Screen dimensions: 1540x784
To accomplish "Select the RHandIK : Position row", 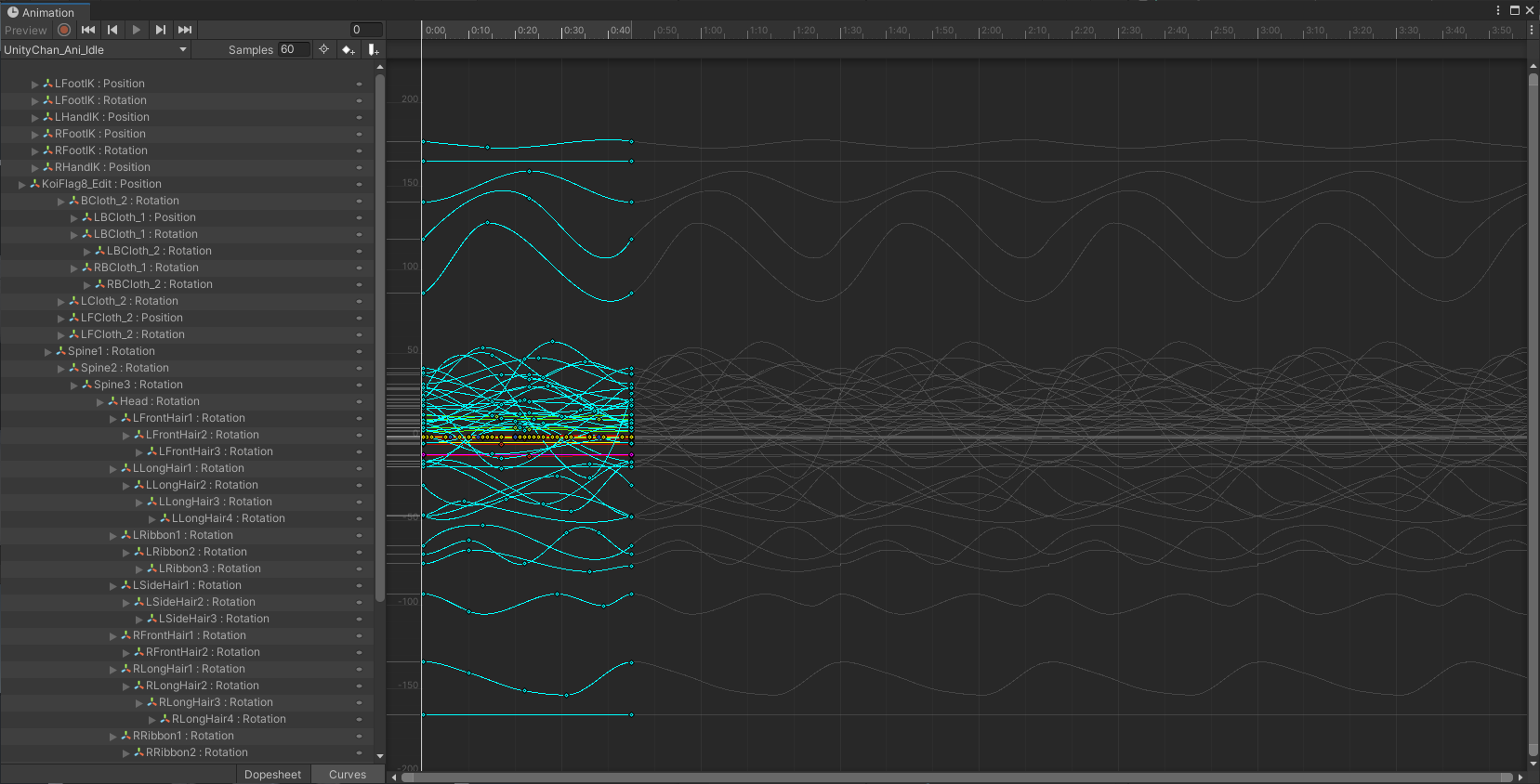I will 187,167.
